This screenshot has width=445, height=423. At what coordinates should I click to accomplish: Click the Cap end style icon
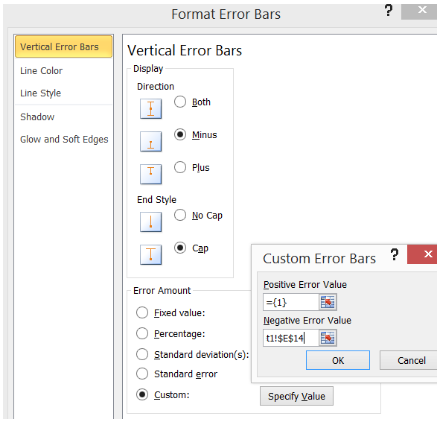[151, 255]
